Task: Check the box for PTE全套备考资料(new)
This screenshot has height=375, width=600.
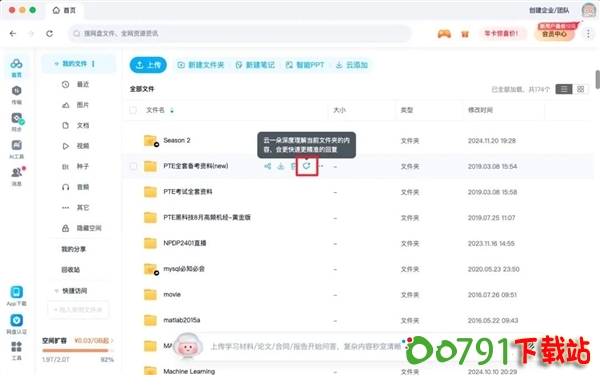Action: pos(133,166)
